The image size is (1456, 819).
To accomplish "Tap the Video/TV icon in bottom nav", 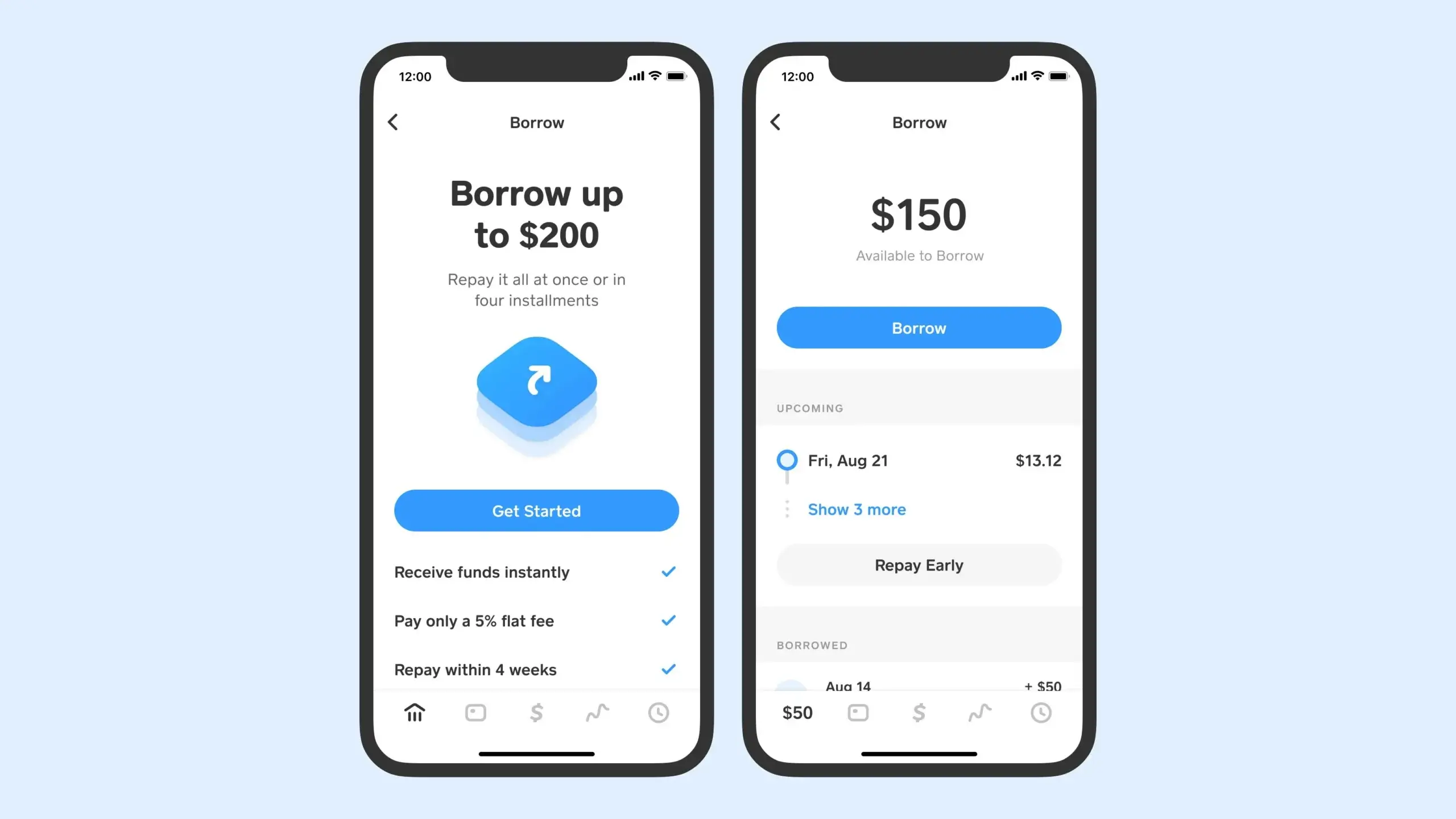I will point(476,713).
